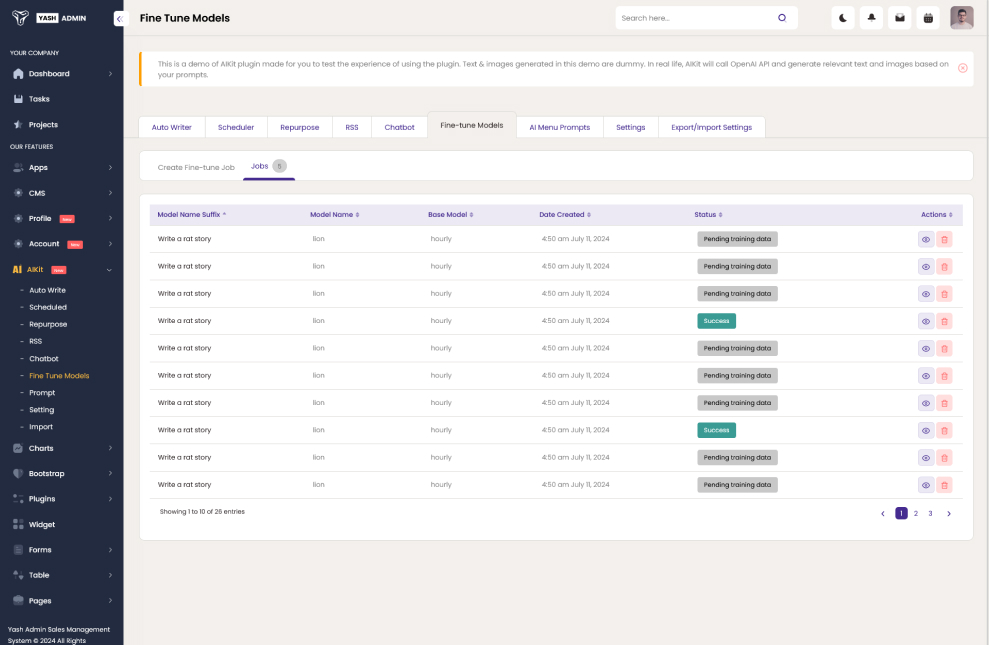Collapse the AIKit menu chevron
Screen dimensions: 989x645
[x=109, y=270]
